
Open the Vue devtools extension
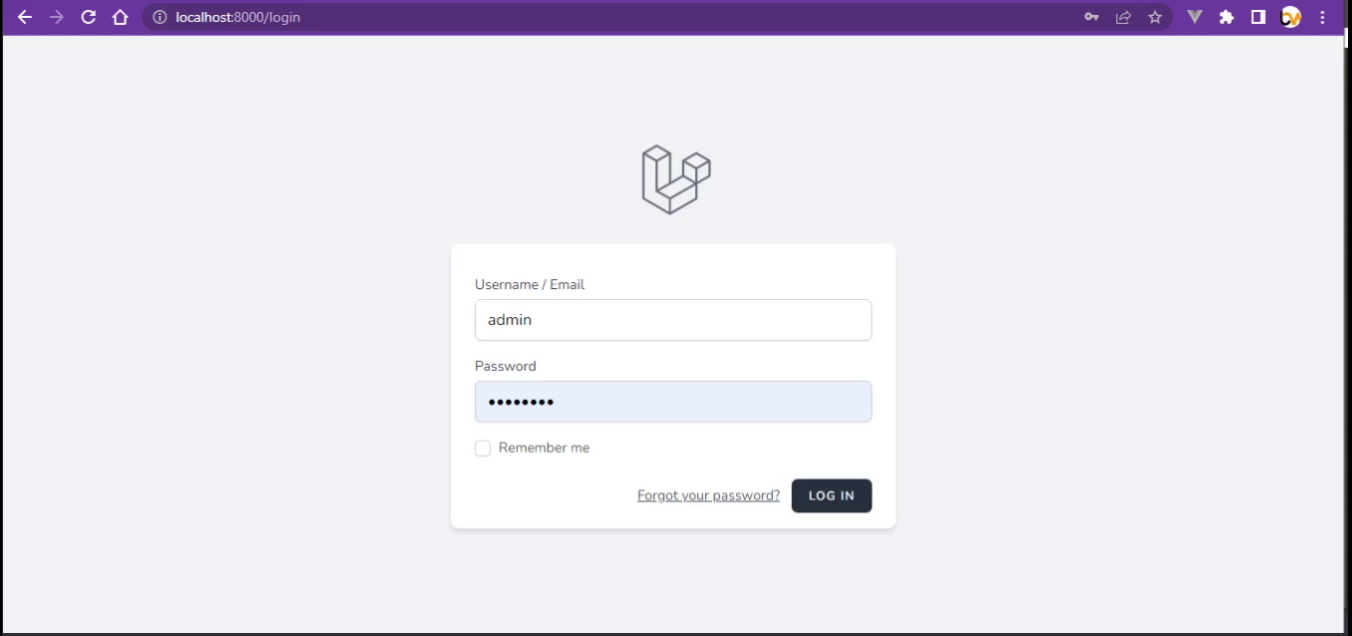click(x=1194, y=17)
